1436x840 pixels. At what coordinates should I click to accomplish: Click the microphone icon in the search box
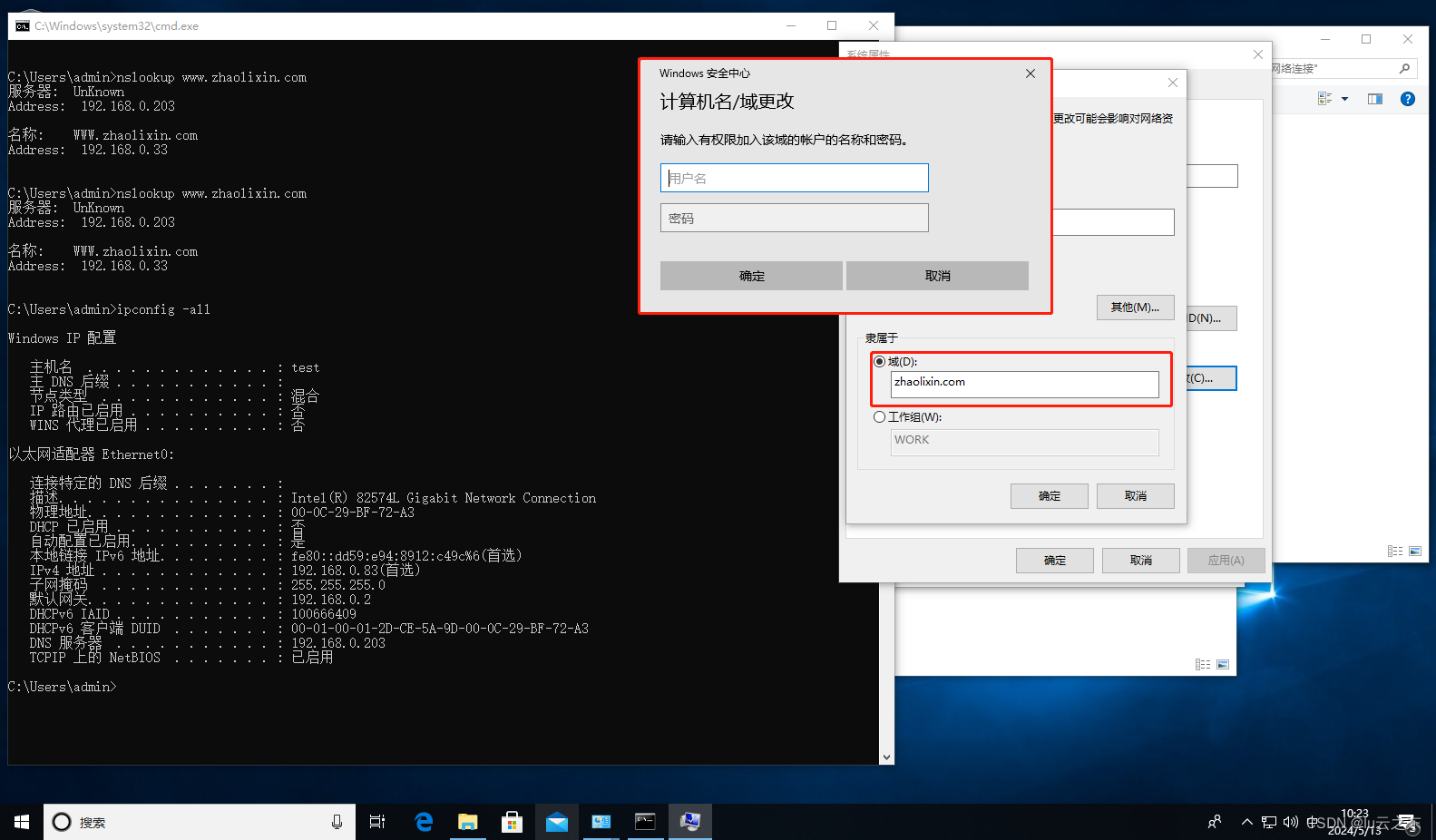point(337,822)
